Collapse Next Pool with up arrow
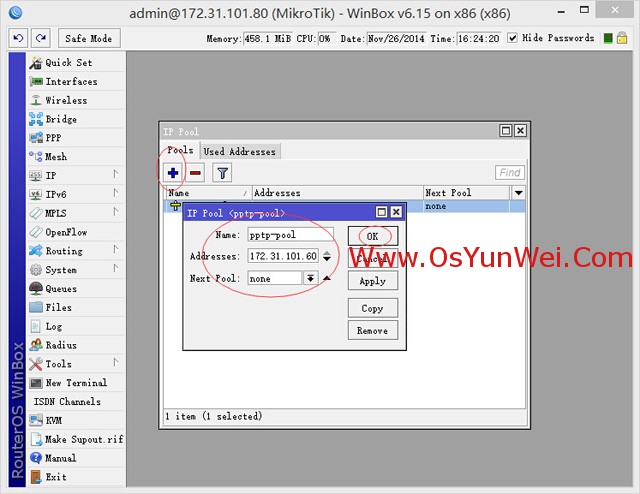This screenshot has height=494, width=640. 327,278
